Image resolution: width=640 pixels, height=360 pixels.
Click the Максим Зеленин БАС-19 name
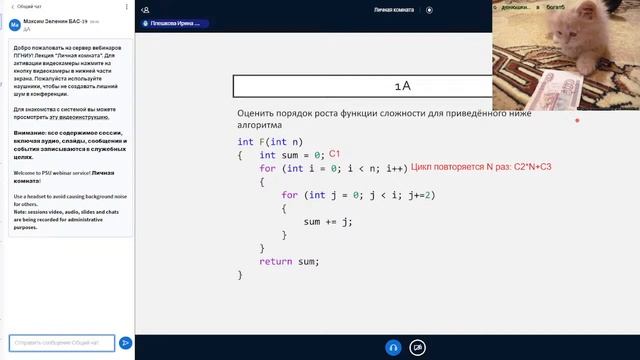point(55,21)
